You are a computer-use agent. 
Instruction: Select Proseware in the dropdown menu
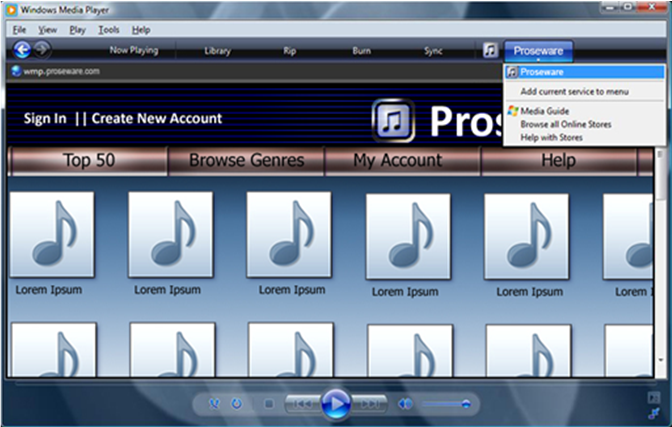(x=585, y=72)
